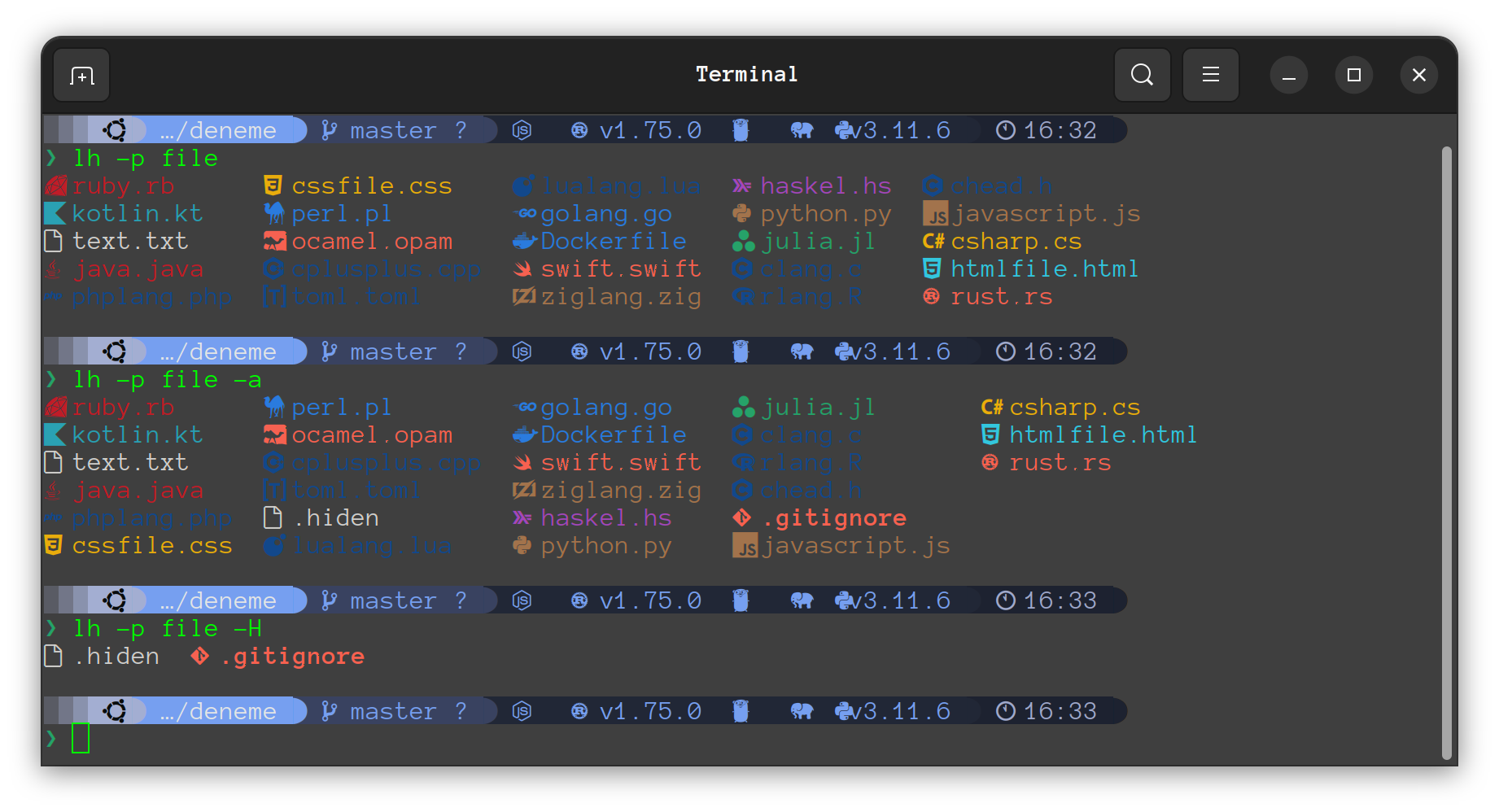1499x812 pixels.
Task: Click the CSS3 icon beside cssfile.css in first listing
Action: [x=273, y=186]
